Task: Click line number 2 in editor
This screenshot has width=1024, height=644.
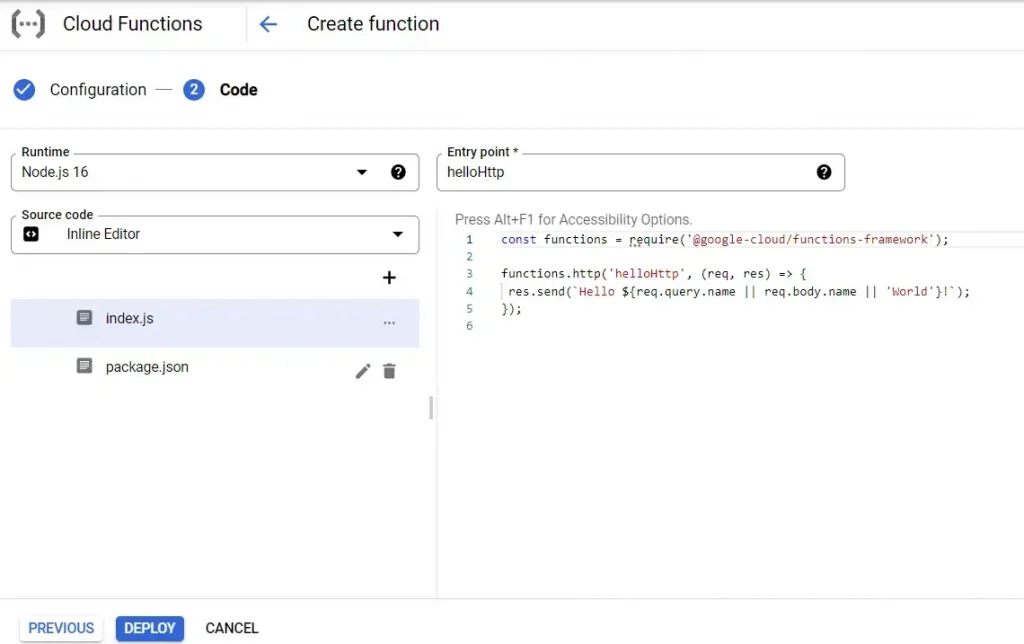Action: click(x=470, y=257)
